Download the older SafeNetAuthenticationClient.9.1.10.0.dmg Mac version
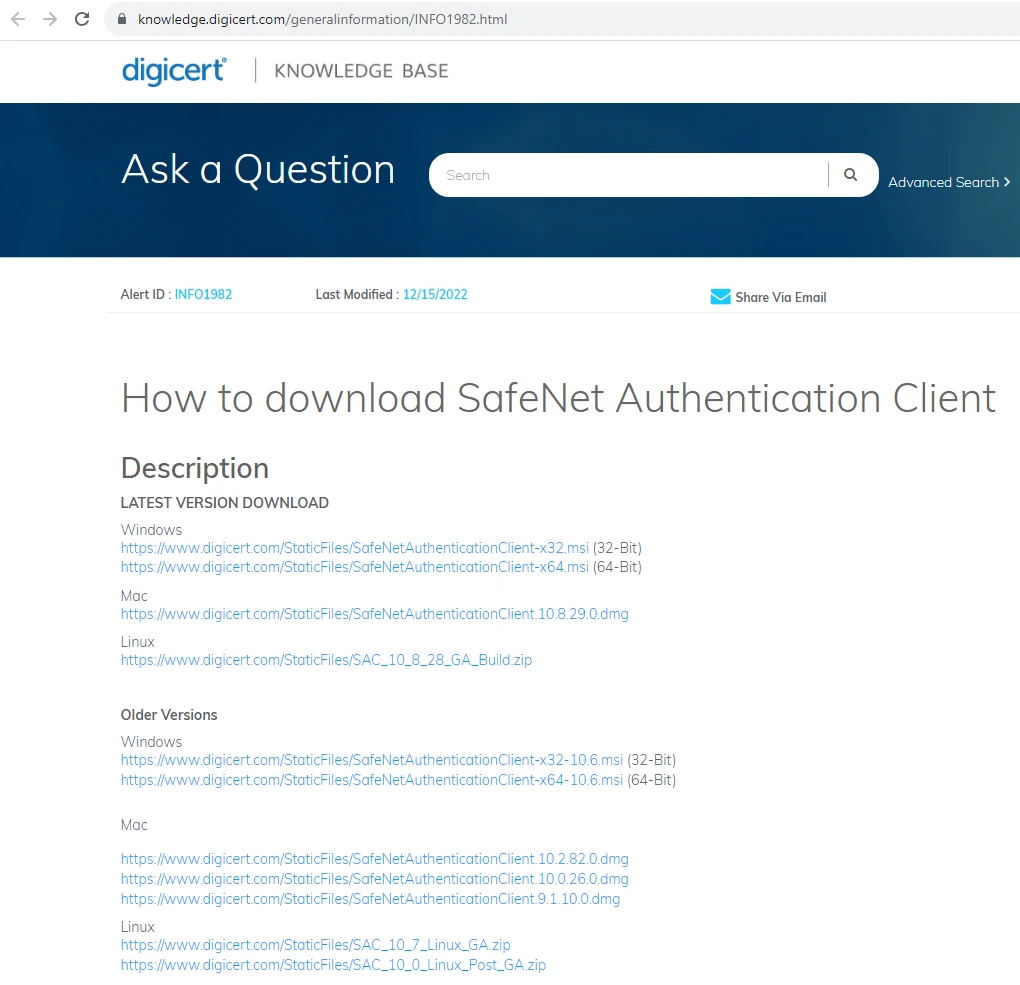Screen dimensions: 1020x985 (371, 898)
